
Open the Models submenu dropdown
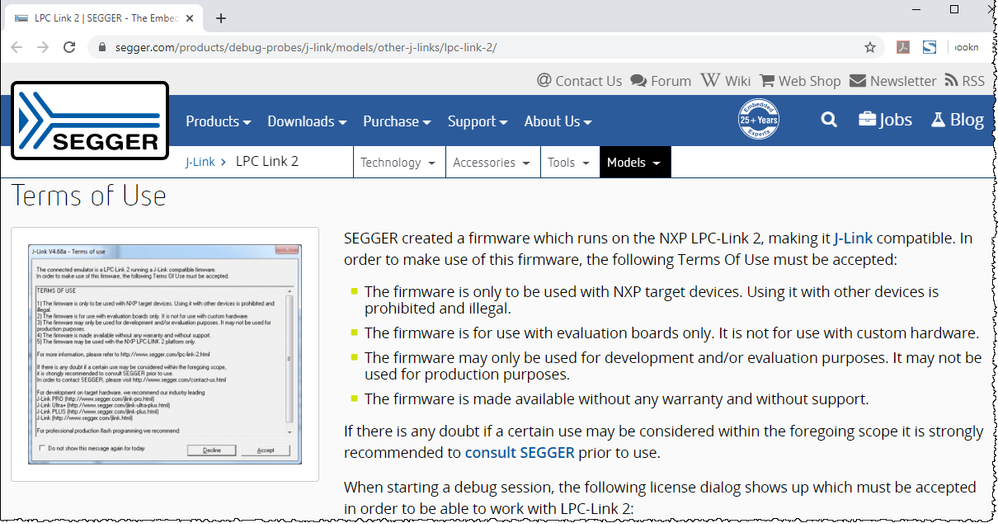pyautogui.click(x=635, y=162)
